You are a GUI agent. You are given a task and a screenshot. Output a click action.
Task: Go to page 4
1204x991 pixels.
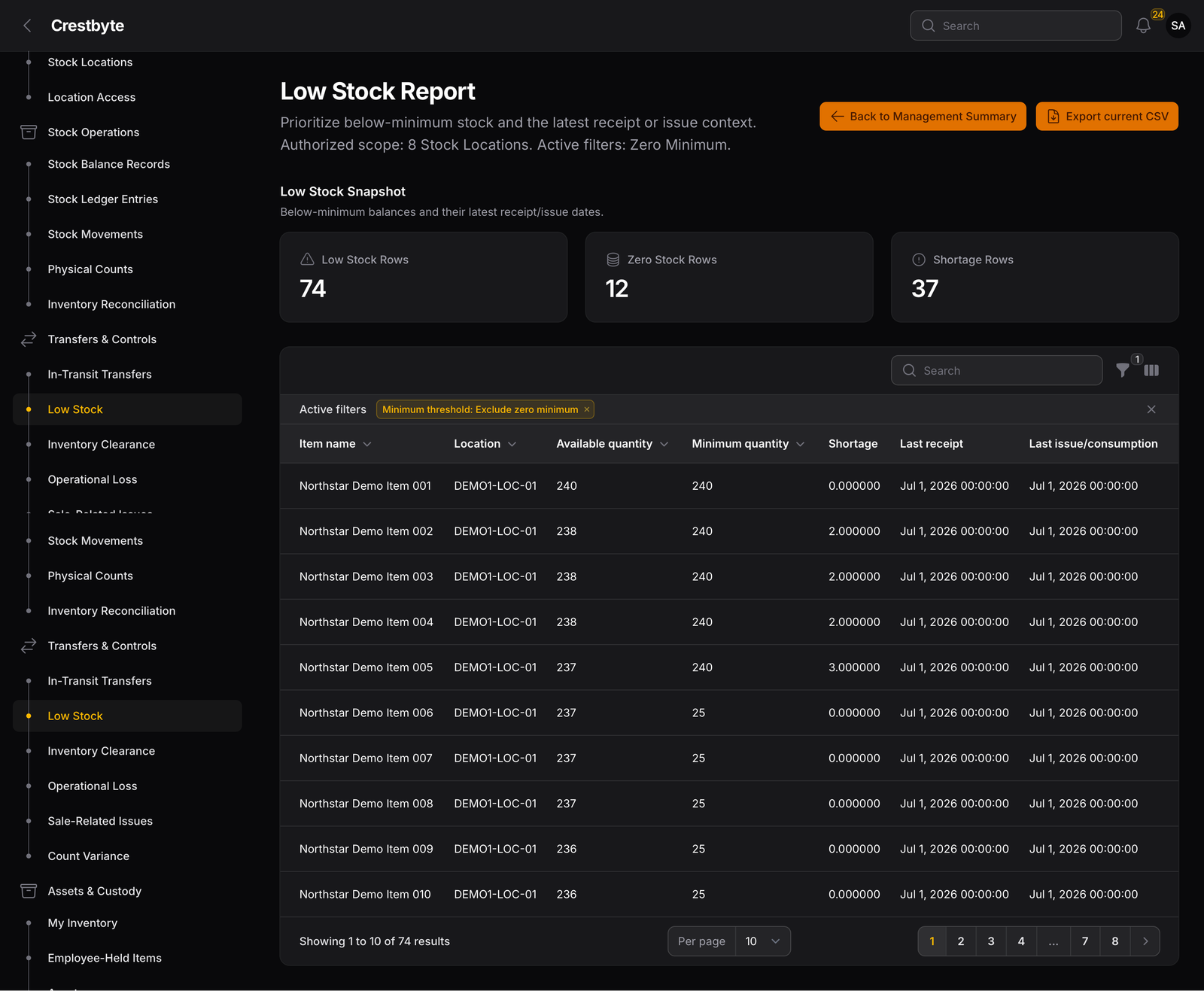click(x=1021, y=941)
